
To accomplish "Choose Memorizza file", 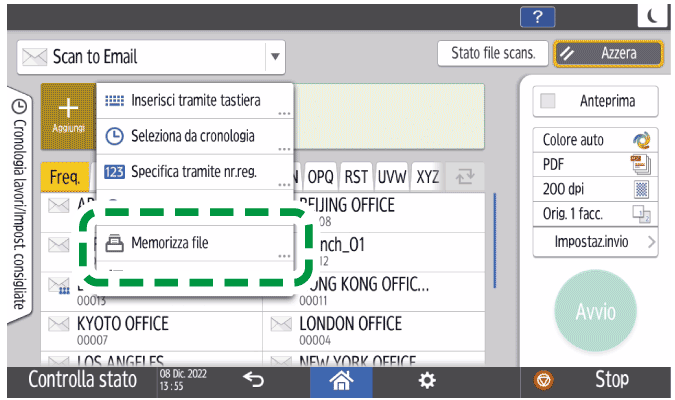I will pyautogui.click(x=195, y=243).
